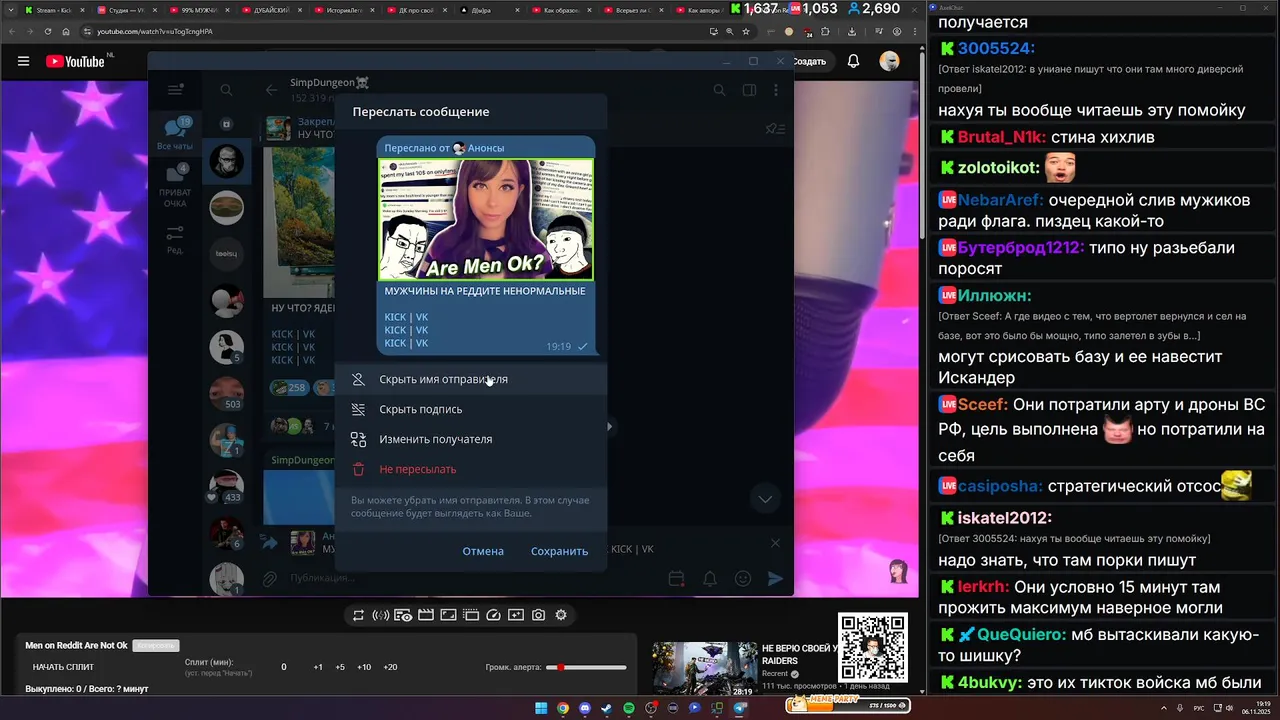Screen dimensions: 1280x720
Task: Open emoji picker smiley icon
Action: [x=743, y=578]
